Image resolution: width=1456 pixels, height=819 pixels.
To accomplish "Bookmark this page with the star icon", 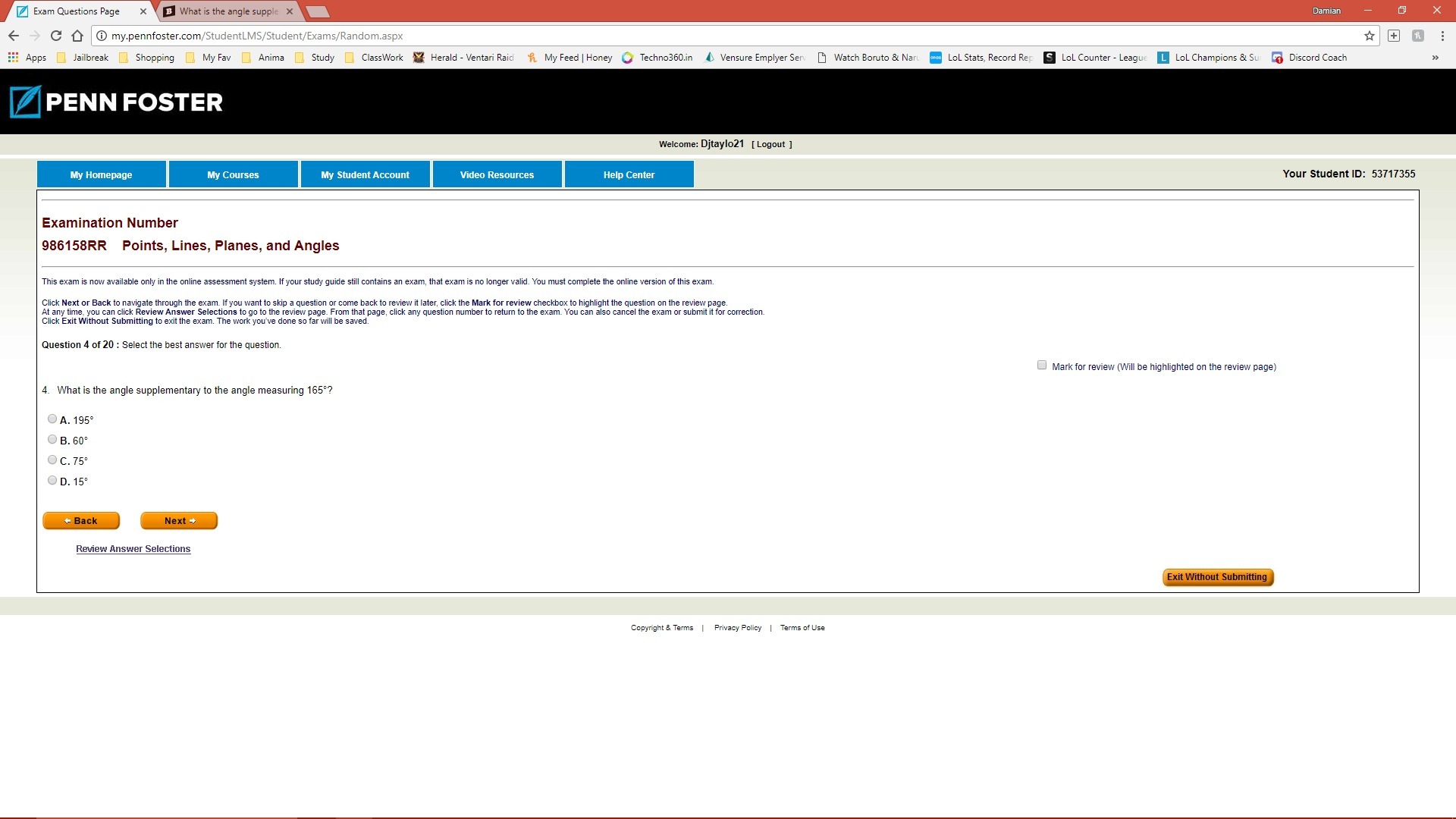I will [1369, 36].
